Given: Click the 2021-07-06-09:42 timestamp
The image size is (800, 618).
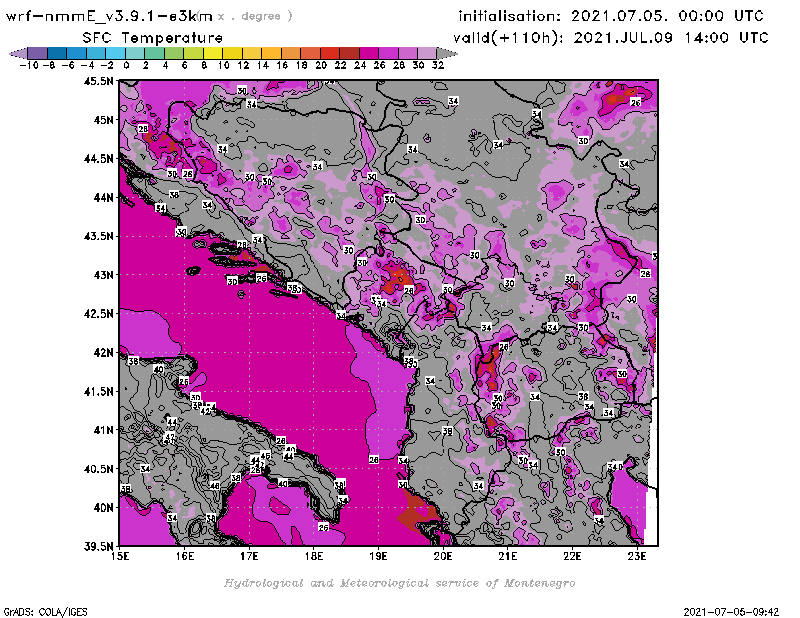Looking at the screenshot, I should click(x=731, y=612).
